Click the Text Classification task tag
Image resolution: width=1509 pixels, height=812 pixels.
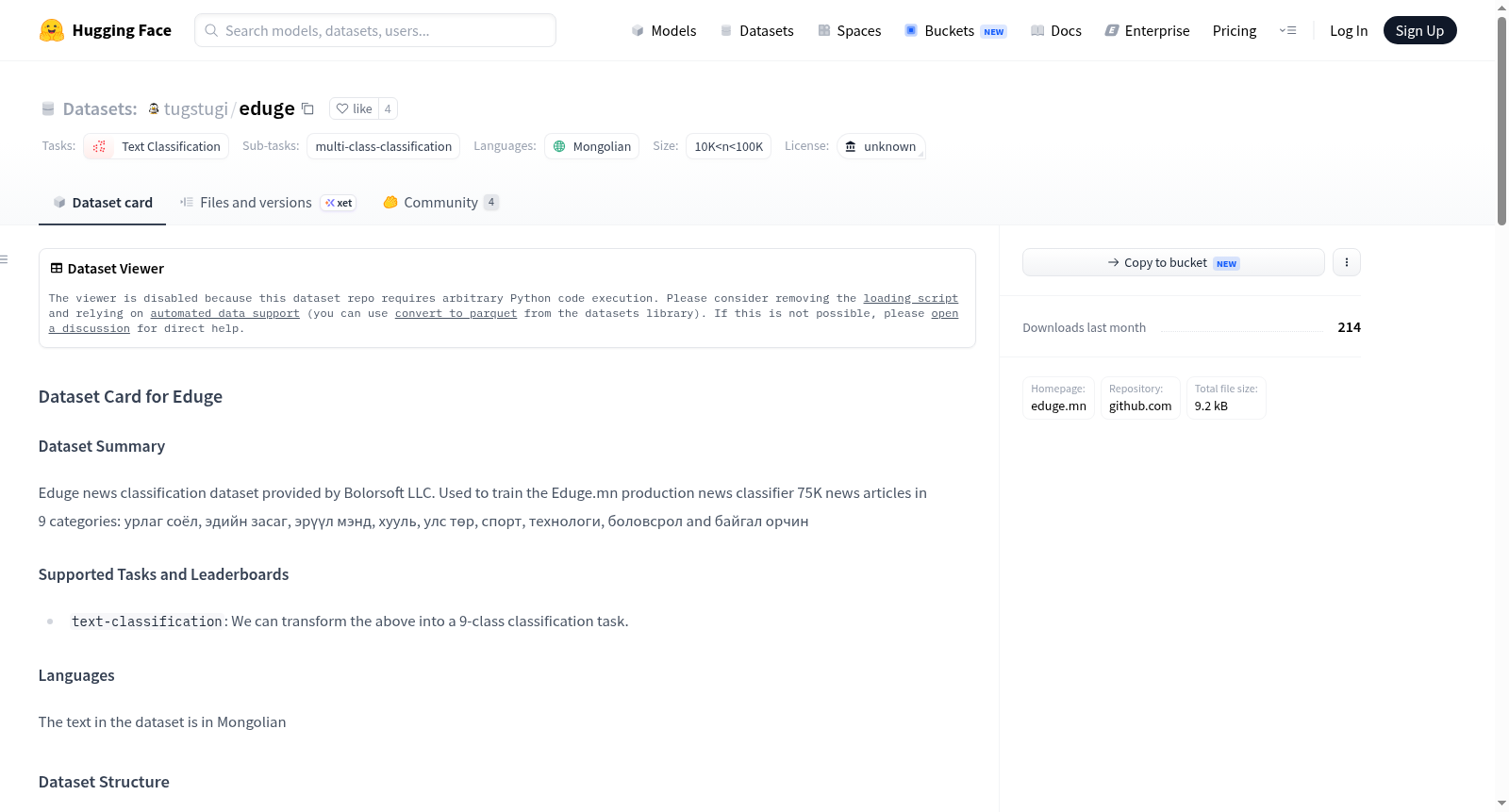coord(157,146)
